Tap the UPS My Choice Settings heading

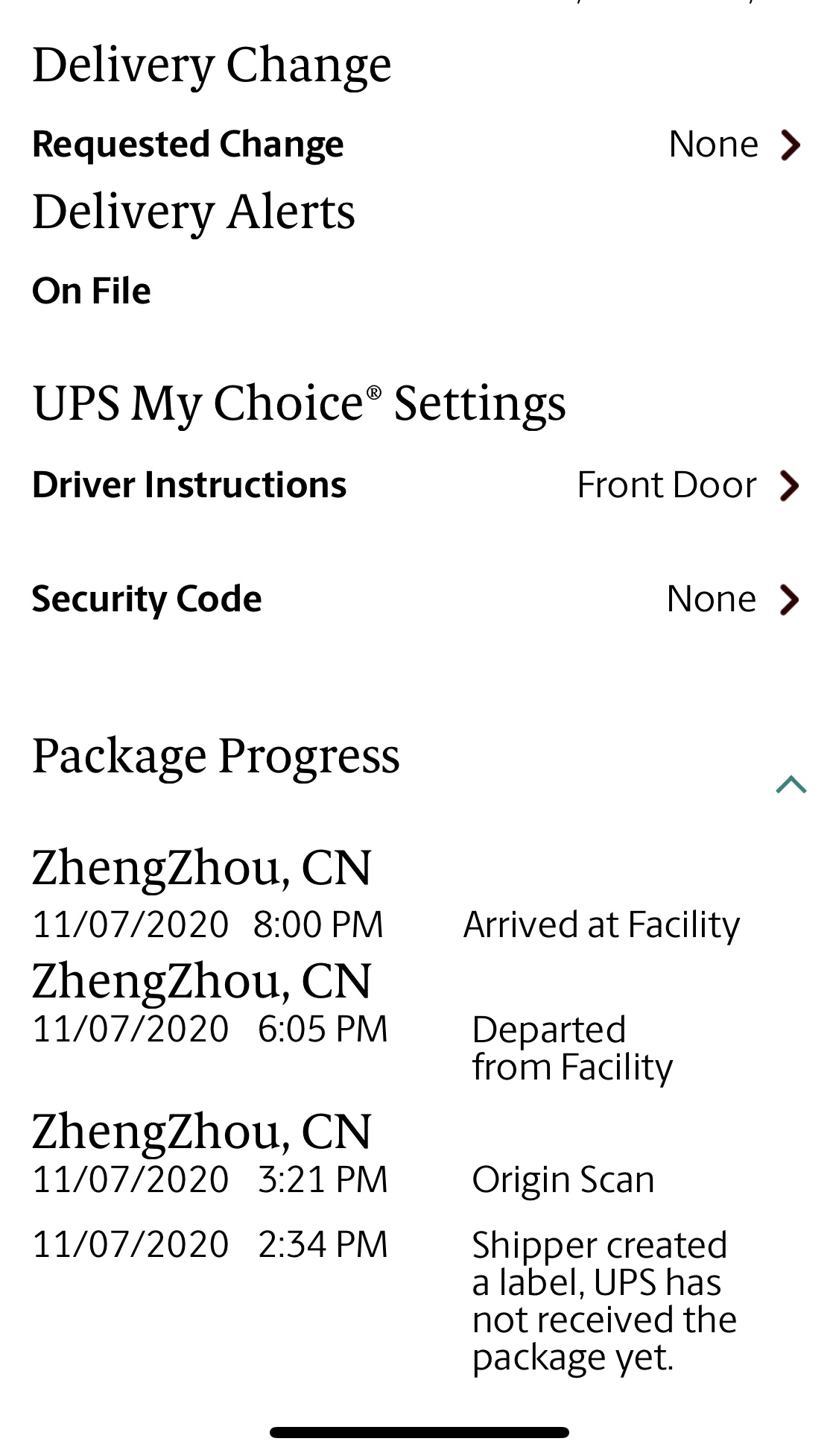299,403
